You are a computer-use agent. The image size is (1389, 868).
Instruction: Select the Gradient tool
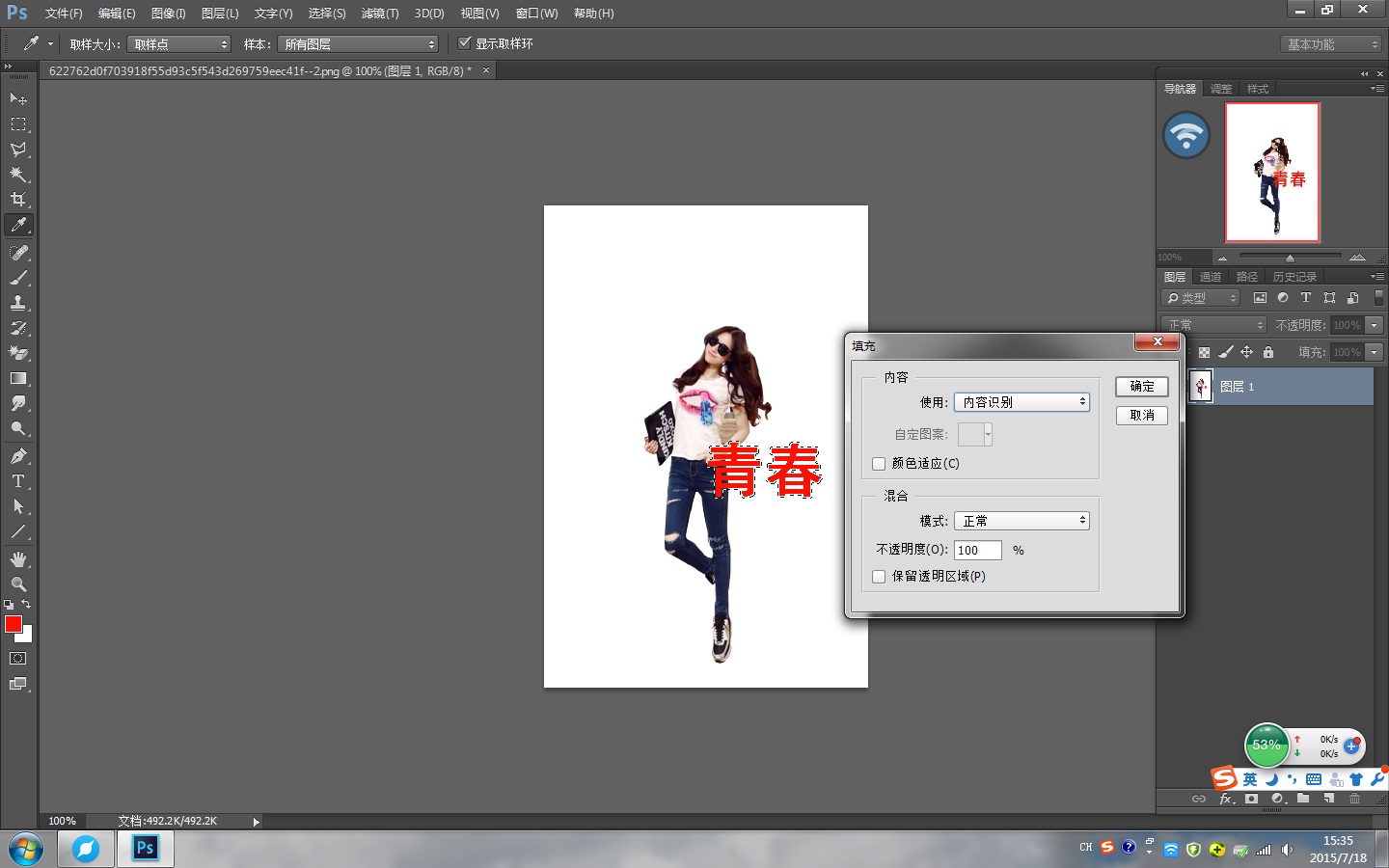(x=18, y=378)
